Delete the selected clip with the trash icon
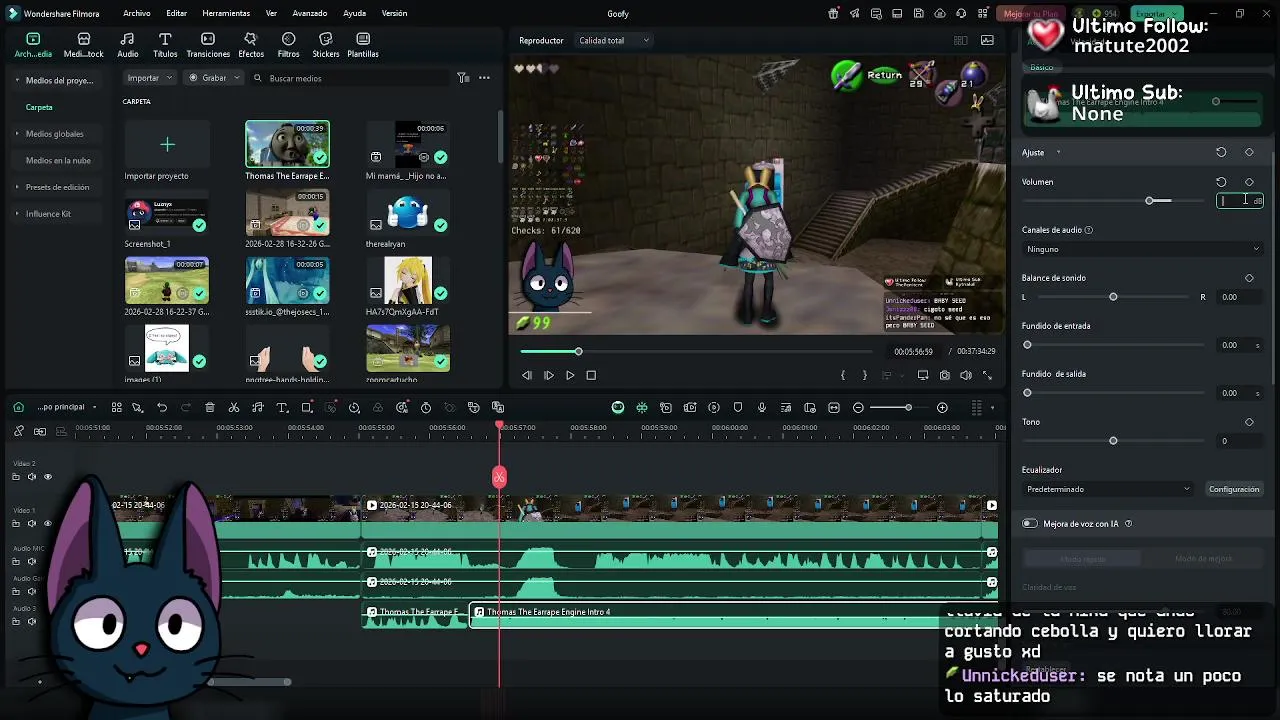Screen dimensions: 1280x720 click(210, 408)
